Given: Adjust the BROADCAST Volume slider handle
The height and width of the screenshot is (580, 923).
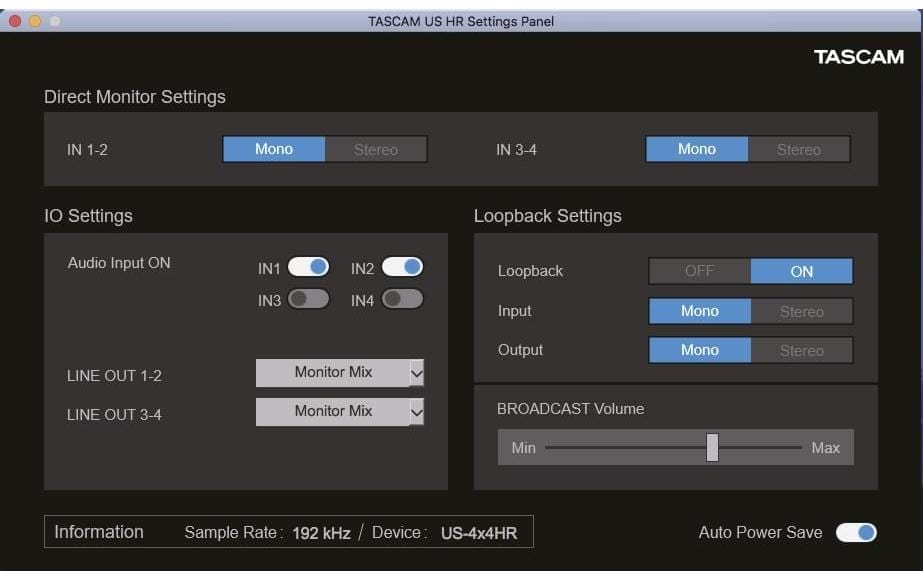Looking at the screenshot, I should [712, 447].
